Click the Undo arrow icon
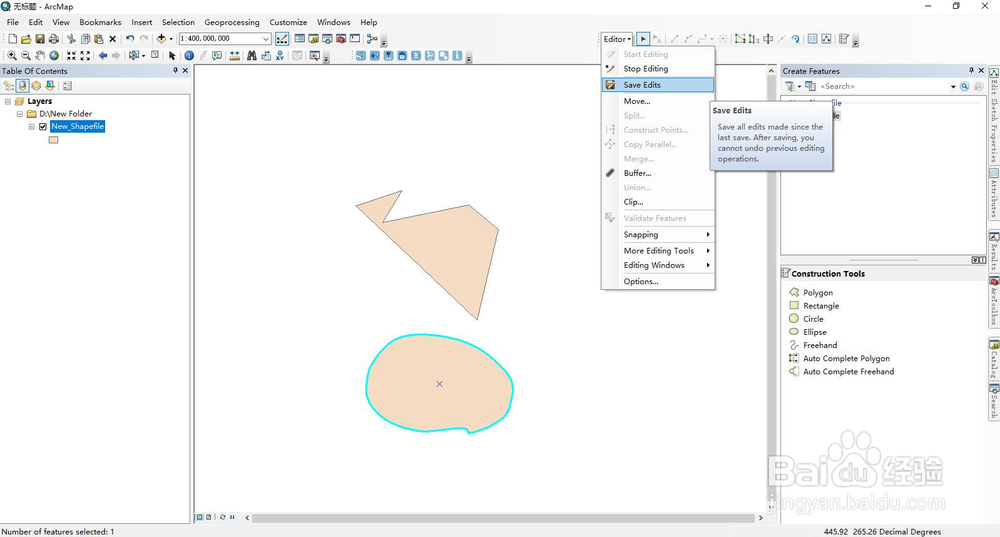This screenshot has width=1000, height=537. 130,39
